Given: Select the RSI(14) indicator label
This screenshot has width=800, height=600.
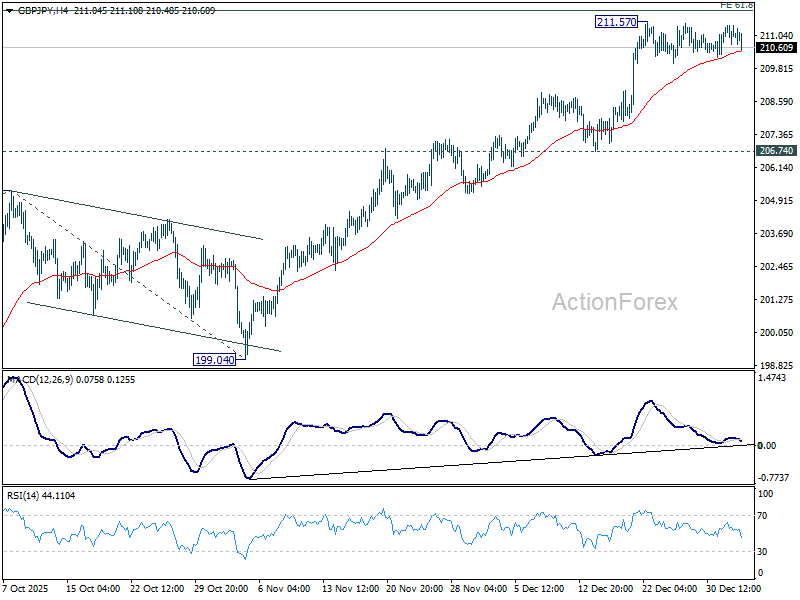Looking at the screenshot, I should click(27, 496).
